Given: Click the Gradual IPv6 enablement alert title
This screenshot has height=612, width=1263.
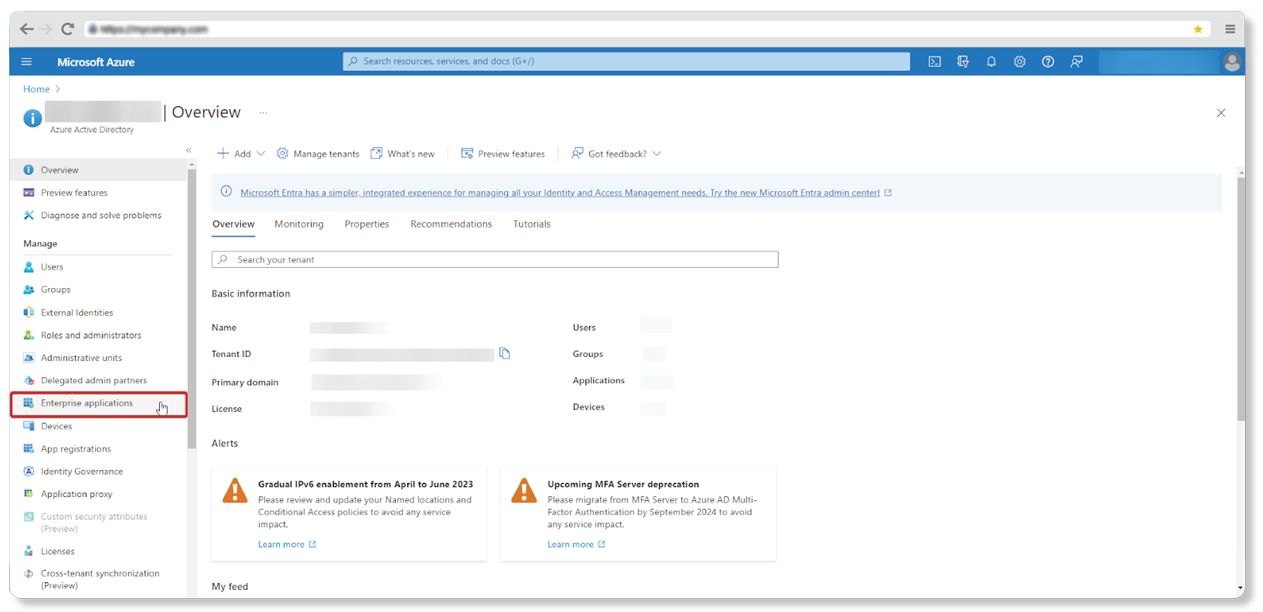Looking at the screenshot, I should (365, 484).
